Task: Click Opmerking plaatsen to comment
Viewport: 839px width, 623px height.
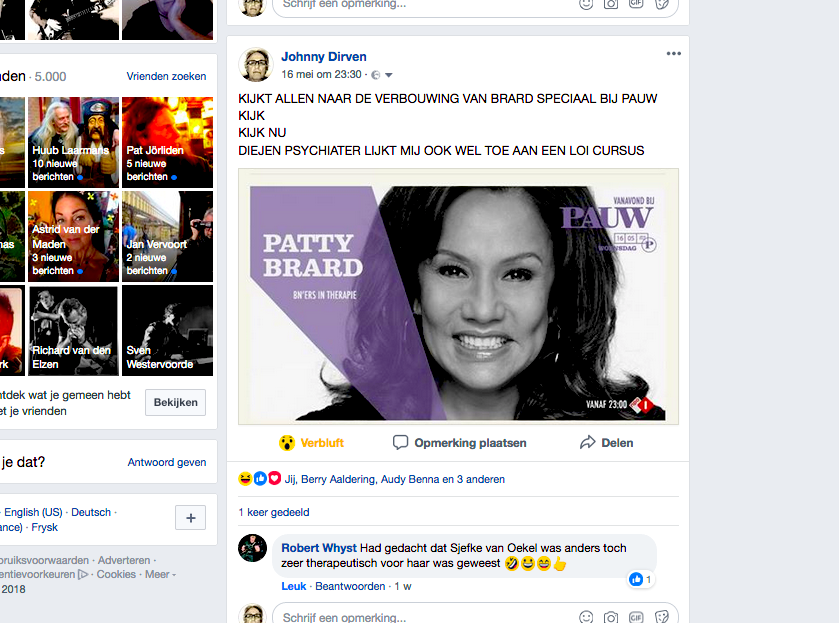Action: (x=459, y=442)
